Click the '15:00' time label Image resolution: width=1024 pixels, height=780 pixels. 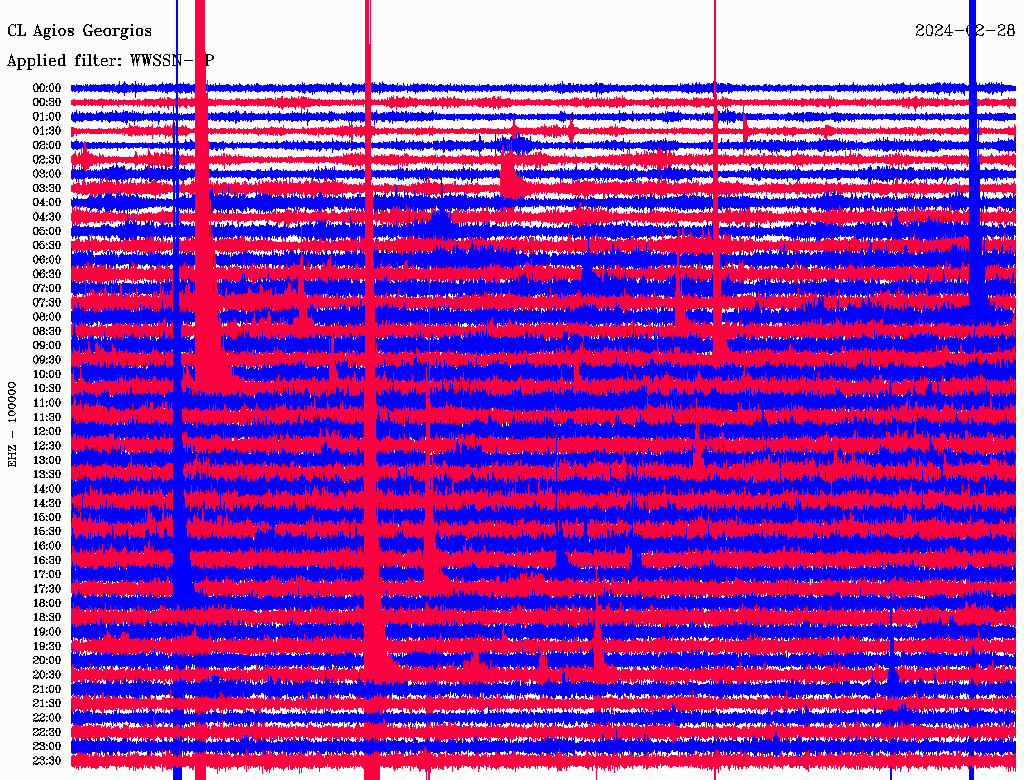pyautogui.click(x=47, y=517)
